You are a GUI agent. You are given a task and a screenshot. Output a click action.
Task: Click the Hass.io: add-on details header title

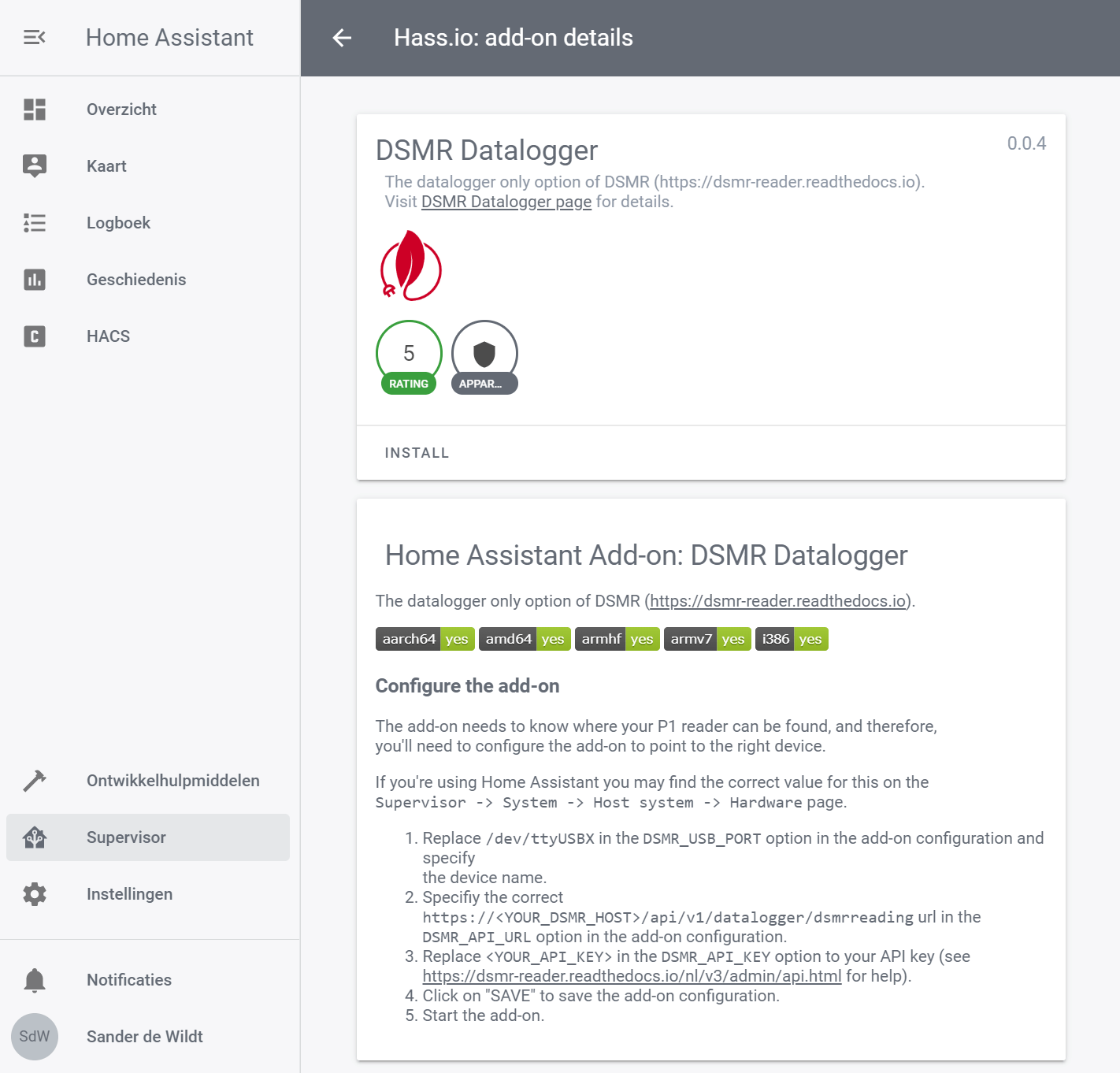[514, 38]
